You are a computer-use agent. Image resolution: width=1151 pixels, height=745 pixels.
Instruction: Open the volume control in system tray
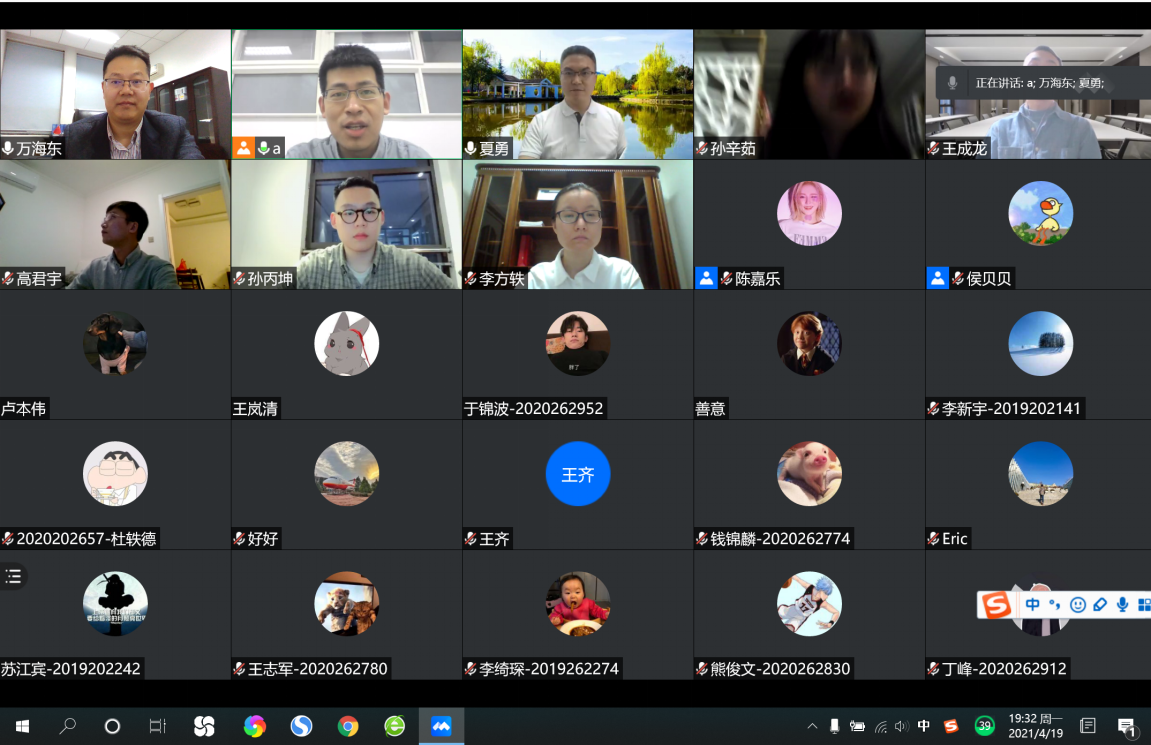902,726
